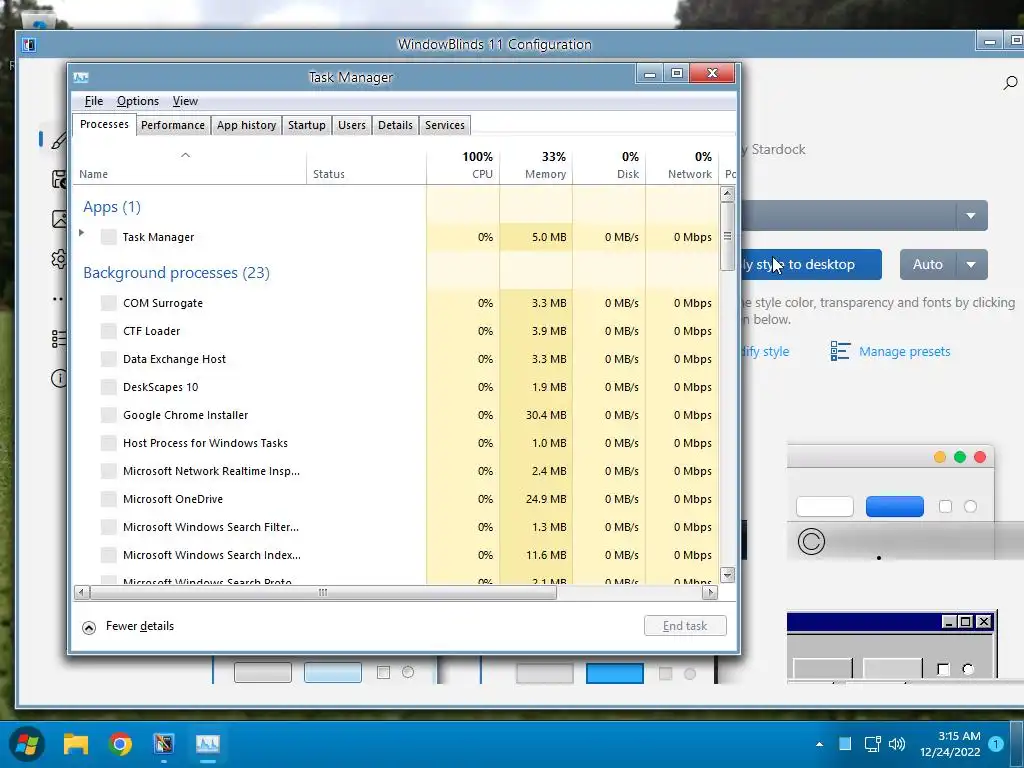Click the End task button
The image size is (1024, 768).
coord(685,626)
